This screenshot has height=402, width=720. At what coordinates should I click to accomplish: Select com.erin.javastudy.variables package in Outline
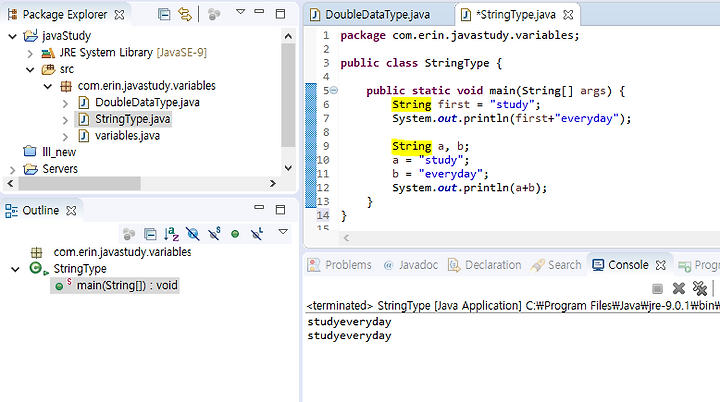point(122,252)
